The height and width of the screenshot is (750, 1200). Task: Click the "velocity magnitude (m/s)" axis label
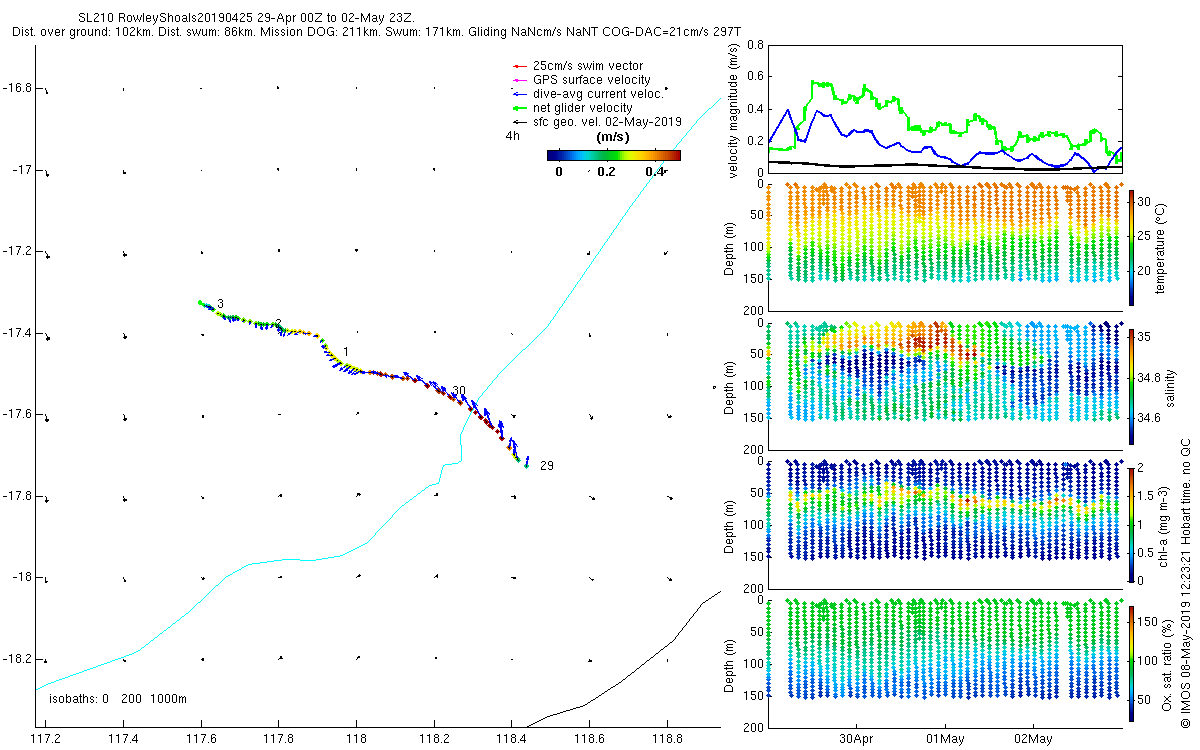(x=734, y=111)
